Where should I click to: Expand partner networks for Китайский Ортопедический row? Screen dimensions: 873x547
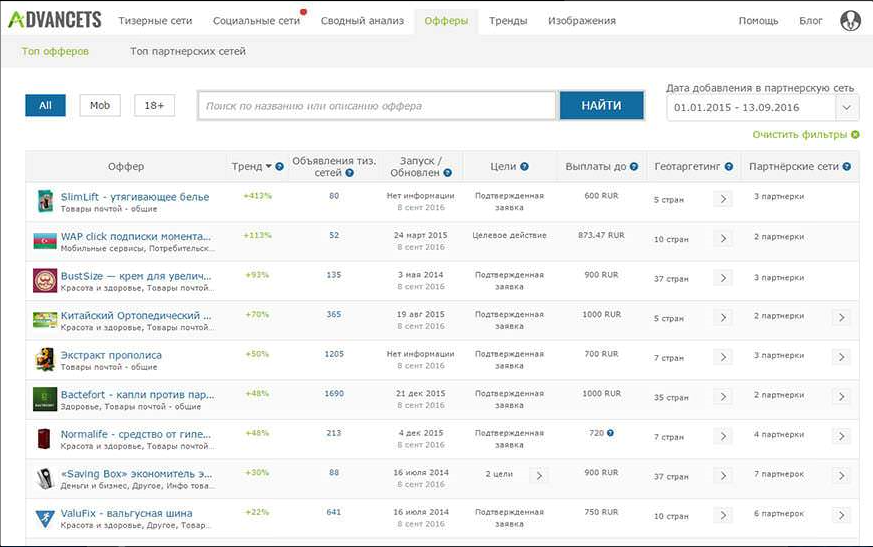point(841,318)
